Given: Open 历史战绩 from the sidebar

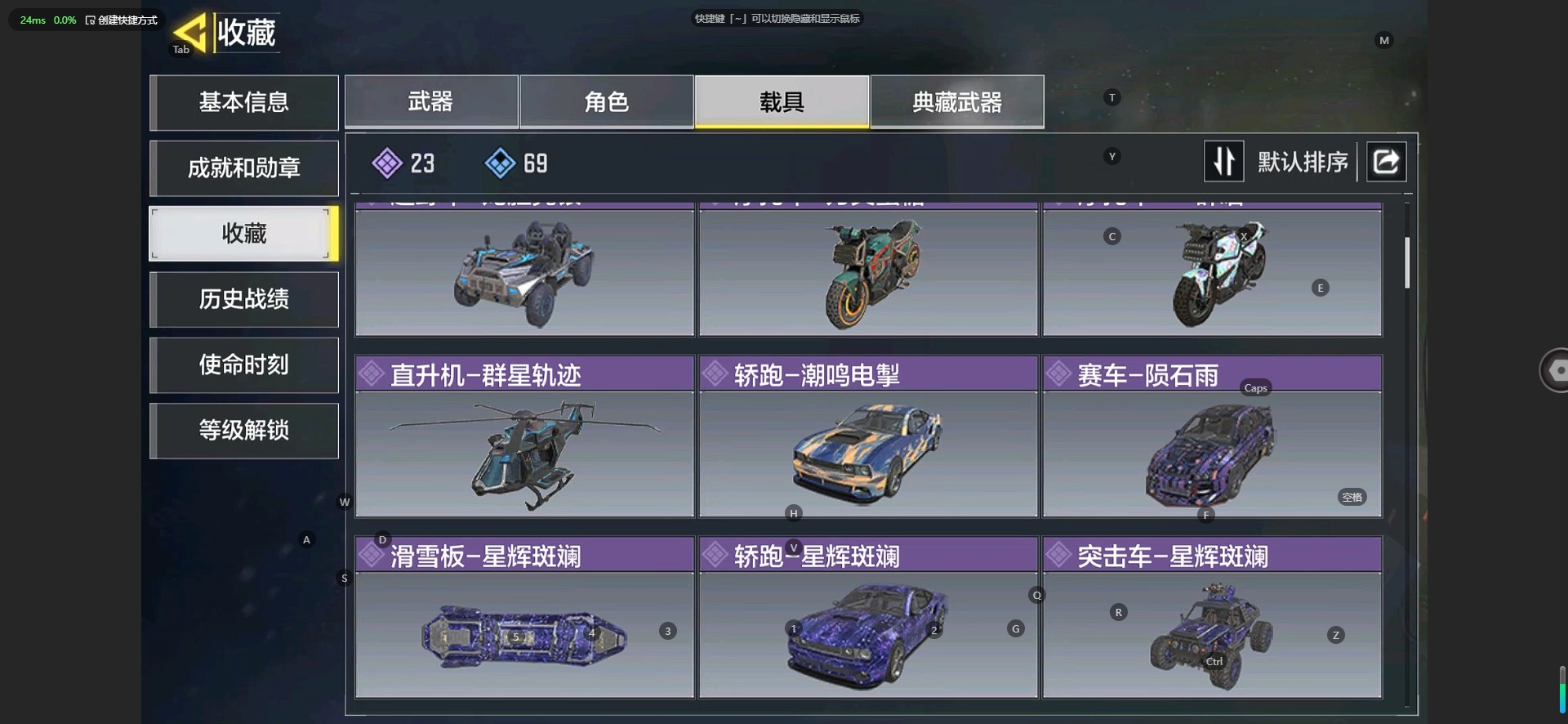Looking at the screenshot, I should [x=244, y=299].
